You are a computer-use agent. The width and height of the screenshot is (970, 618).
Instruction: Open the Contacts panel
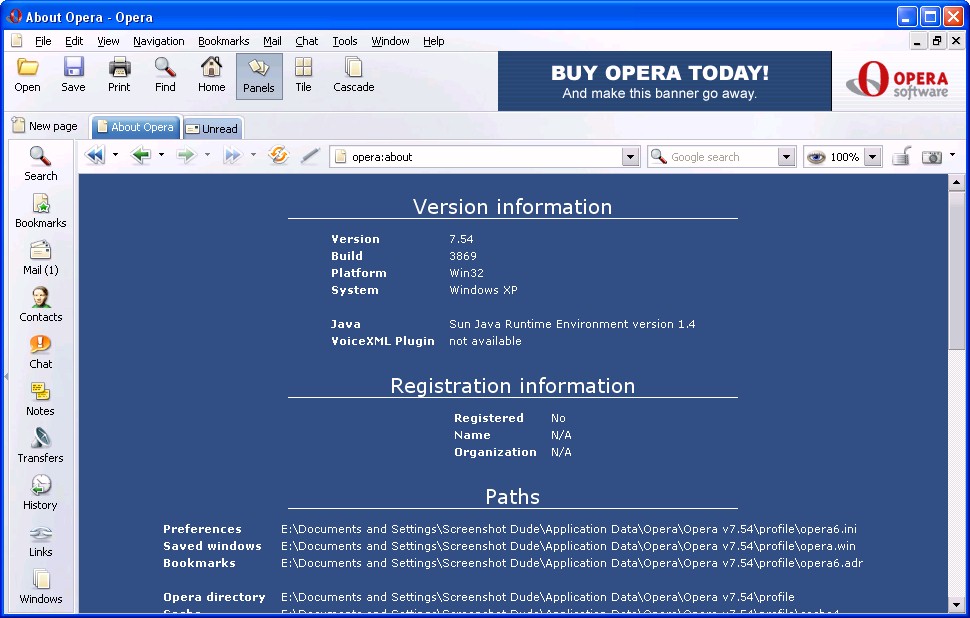tap(41, 304)
